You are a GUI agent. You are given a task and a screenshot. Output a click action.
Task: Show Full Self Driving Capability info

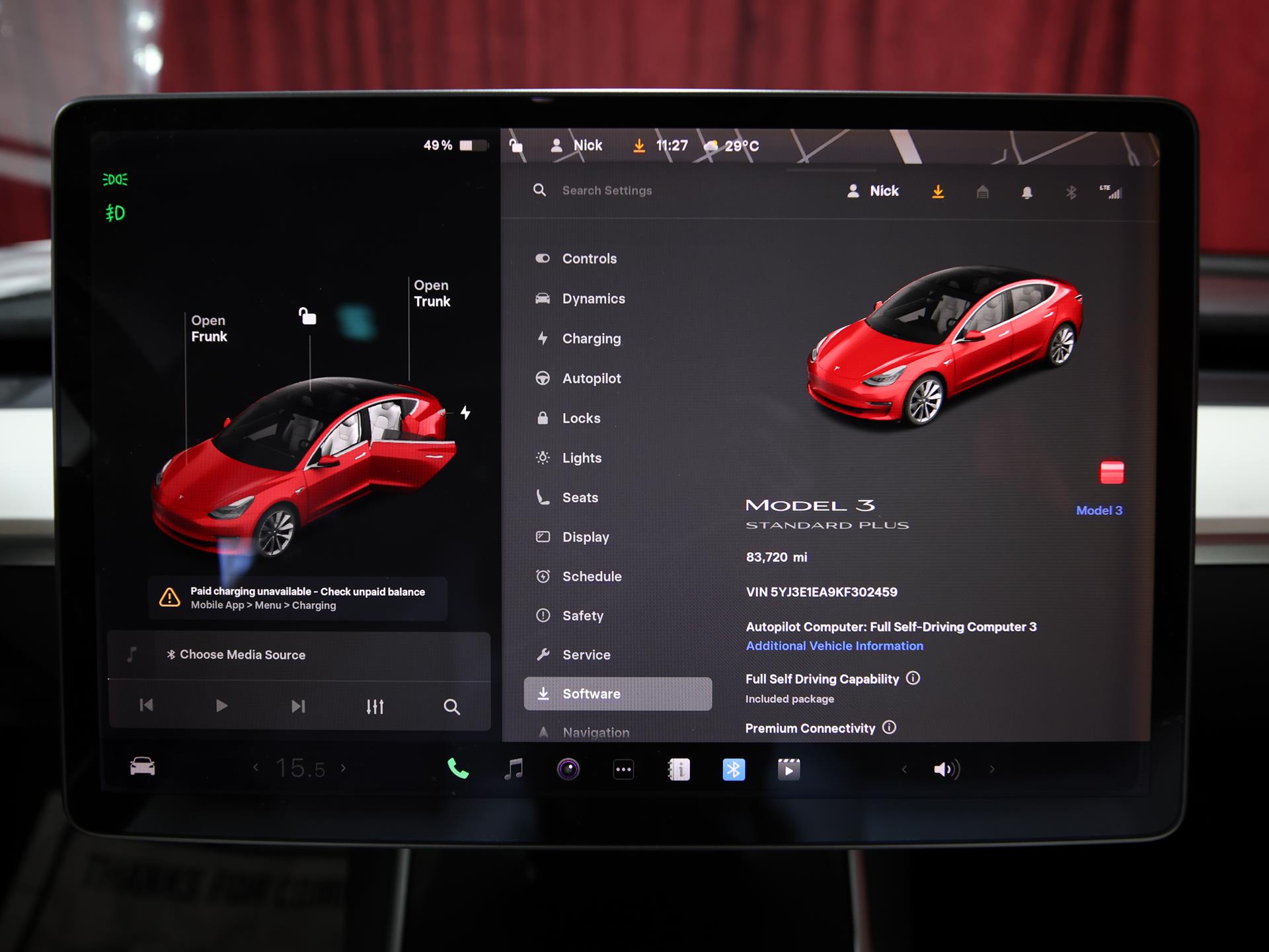tap(913, 678)
